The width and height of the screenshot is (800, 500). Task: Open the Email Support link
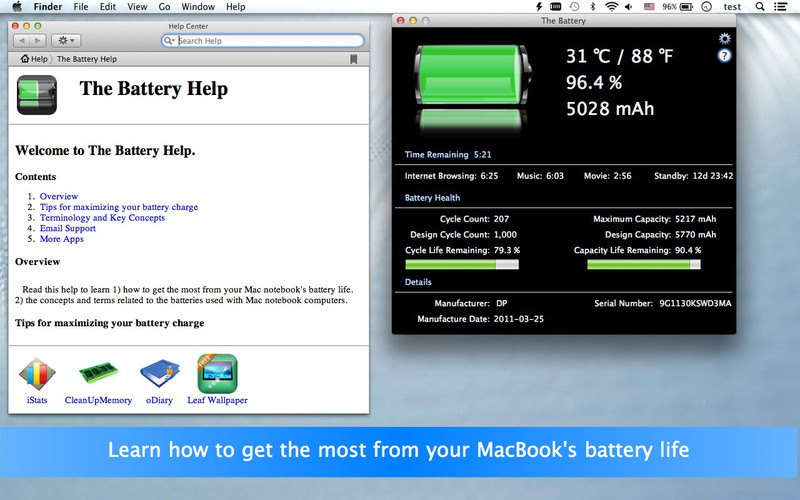68,229
